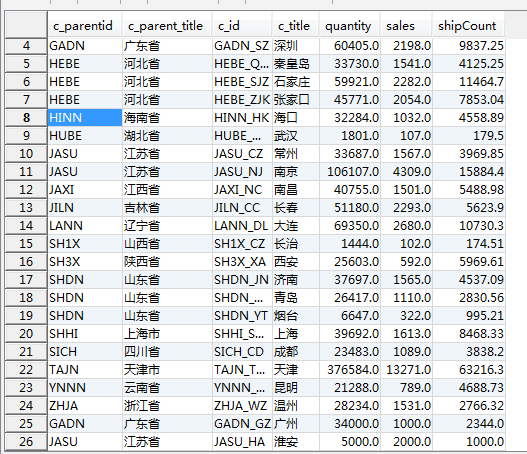Click the LANN_DL cell
Image resolution: width=527 pixels, height=454 pixels.
[242, 225]
